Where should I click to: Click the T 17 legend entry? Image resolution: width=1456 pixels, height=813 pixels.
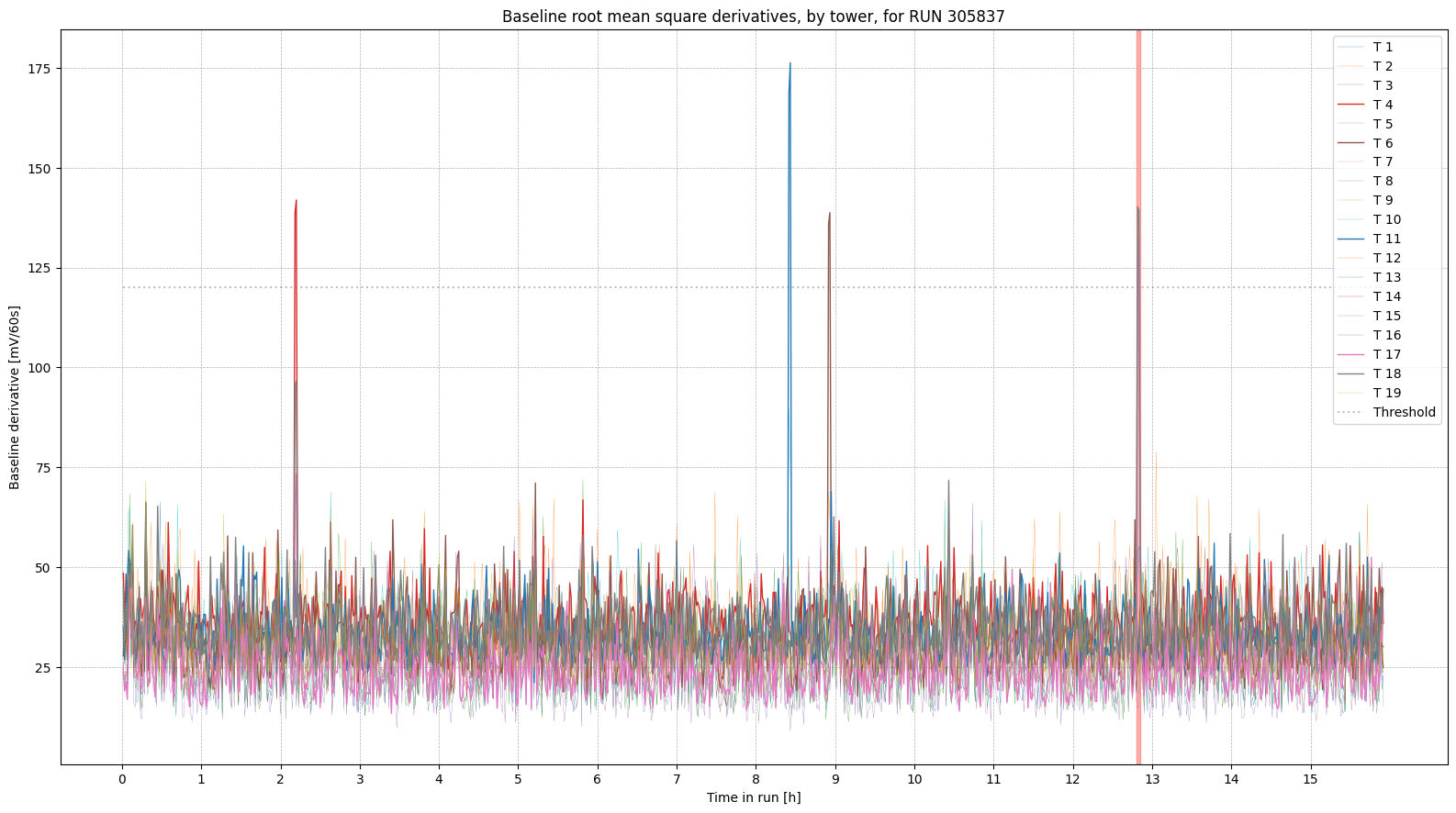1386,354
